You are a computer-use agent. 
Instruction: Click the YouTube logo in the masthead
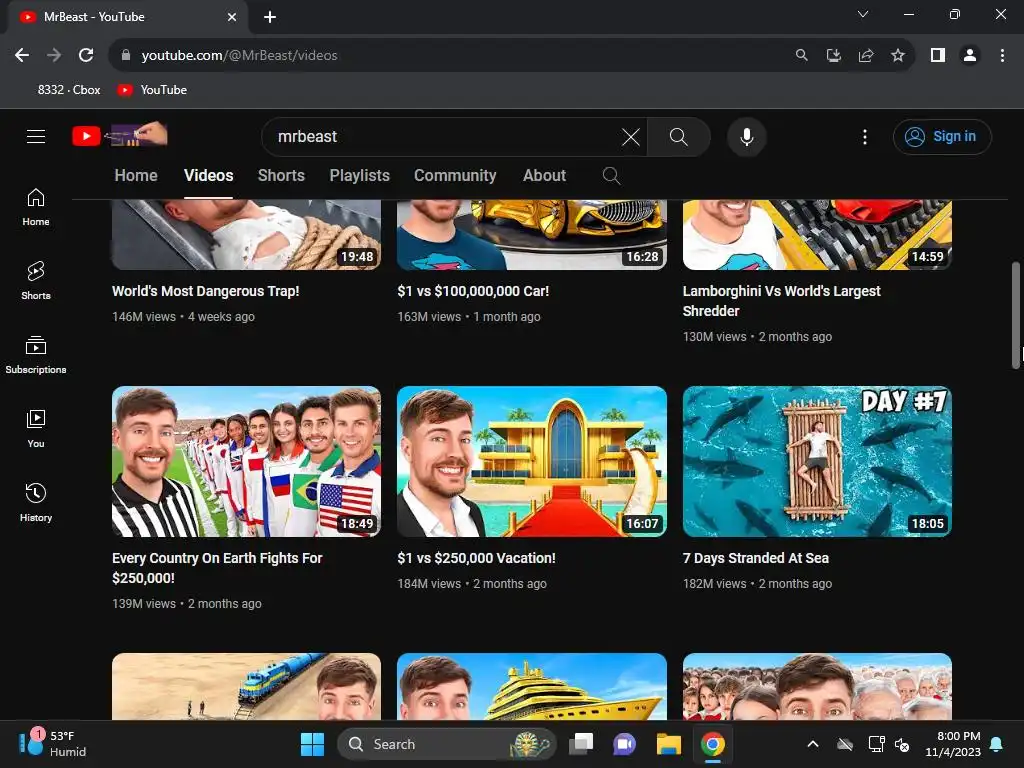(120, 136)
